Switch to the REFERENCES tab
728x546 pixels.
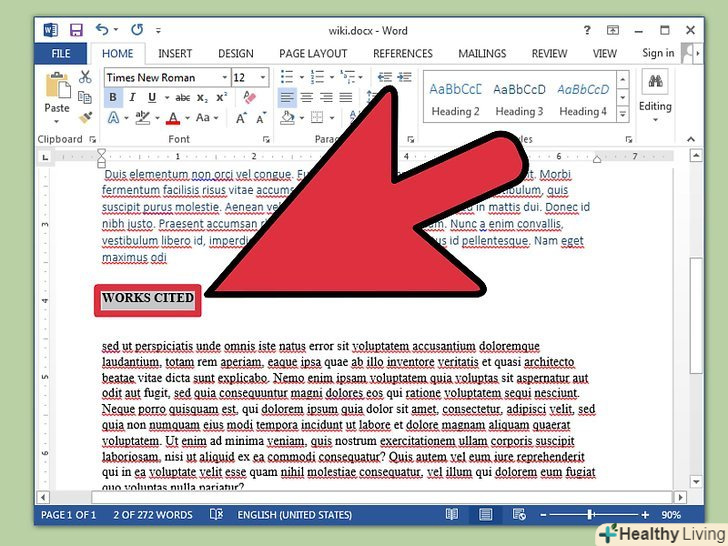pyautogui.click(x=403, y=54)
